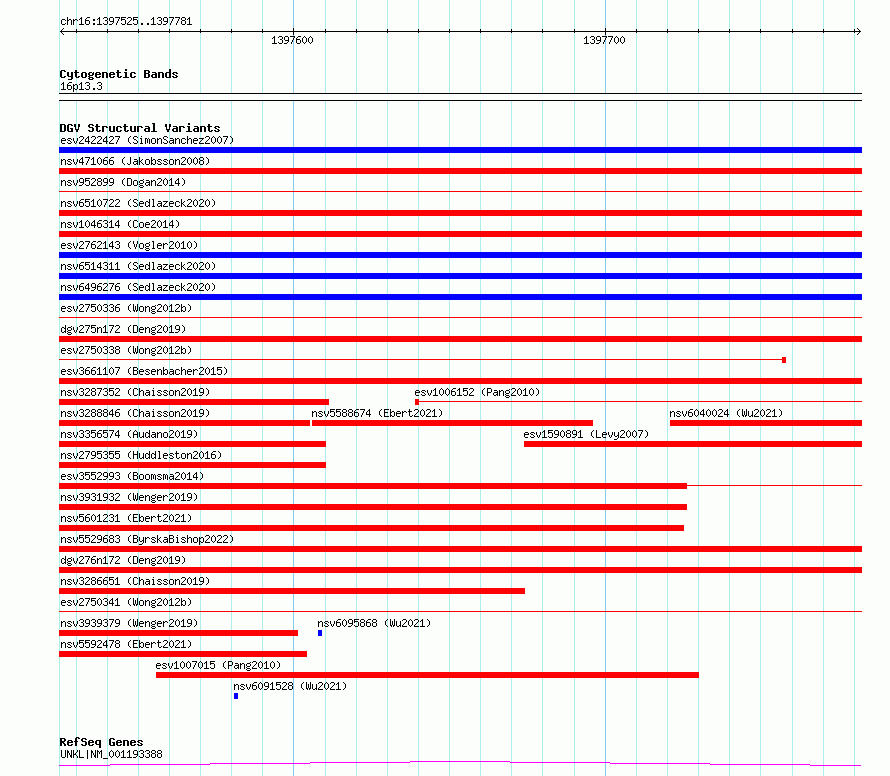
Task: Click the Cytogenetic Bands track heading
Action: (119, 74)
